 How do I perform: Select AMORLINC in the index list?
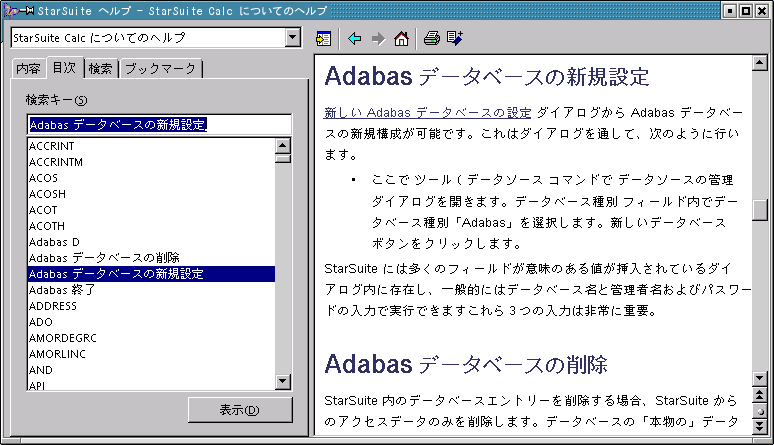pyautogui.click(x=151, y=354)
